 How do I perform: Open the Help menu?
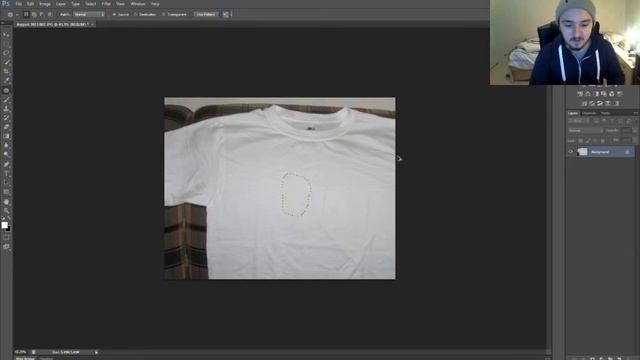point(155,4)
